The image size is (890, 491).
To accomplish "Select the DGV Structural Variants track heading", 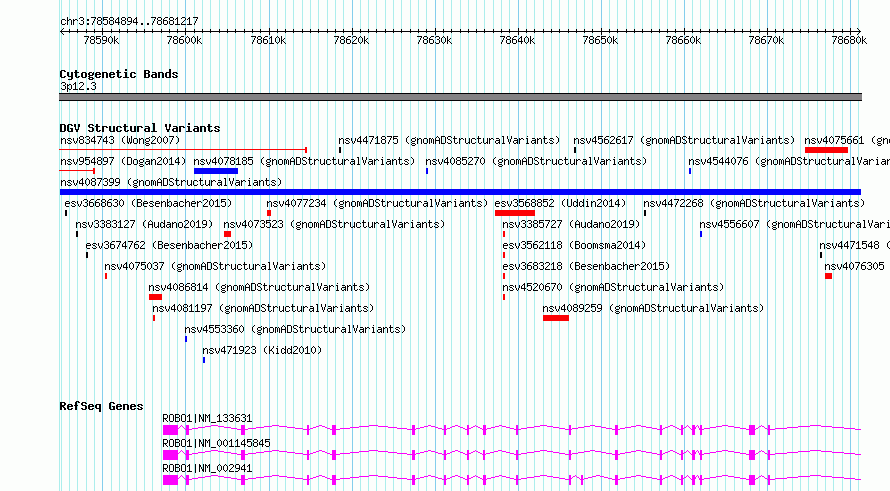I will click(x=140, y=128).
